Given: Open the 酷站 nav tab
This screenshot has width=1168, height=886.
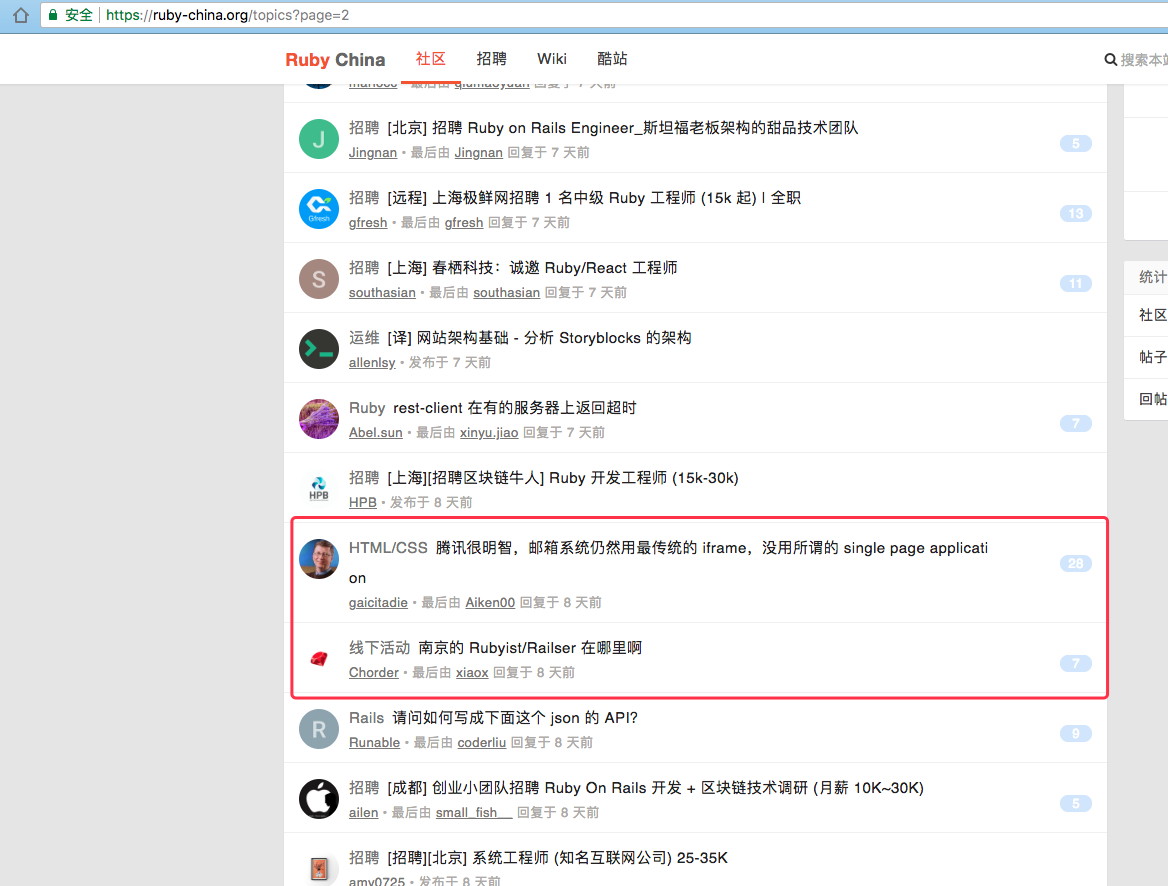Looking at the screenshot, I should click(x=612, y=59).
